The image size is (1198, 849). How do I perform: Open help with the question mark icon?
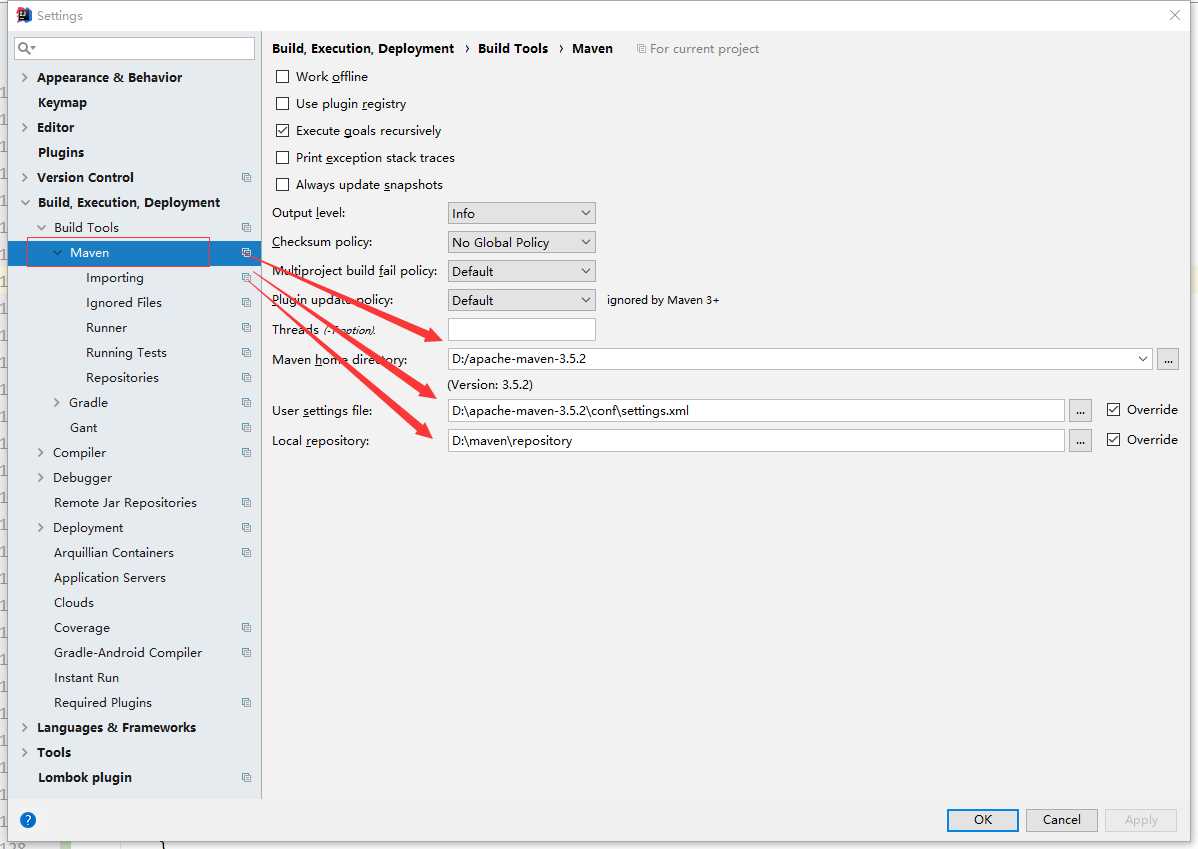coord(28,820)
